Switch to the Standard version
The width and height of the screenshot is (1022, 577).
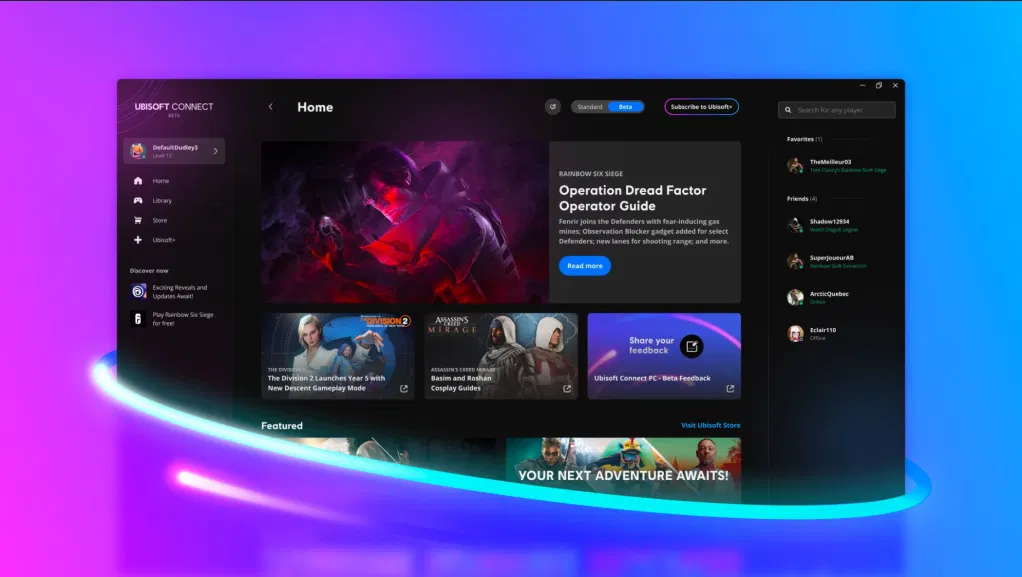pyautogui.click(x=590, y=107)
